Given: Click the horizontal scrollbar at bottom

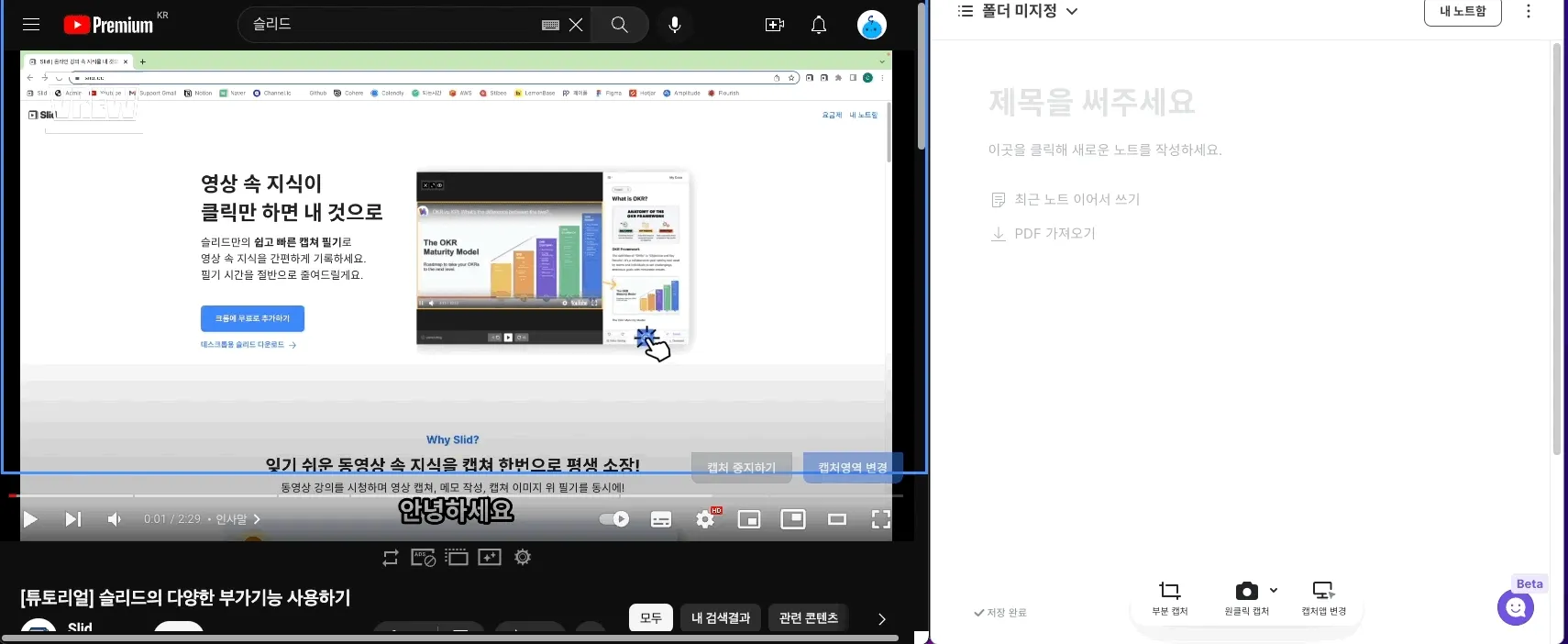Looking at the screenshot, I should point(449,638).
